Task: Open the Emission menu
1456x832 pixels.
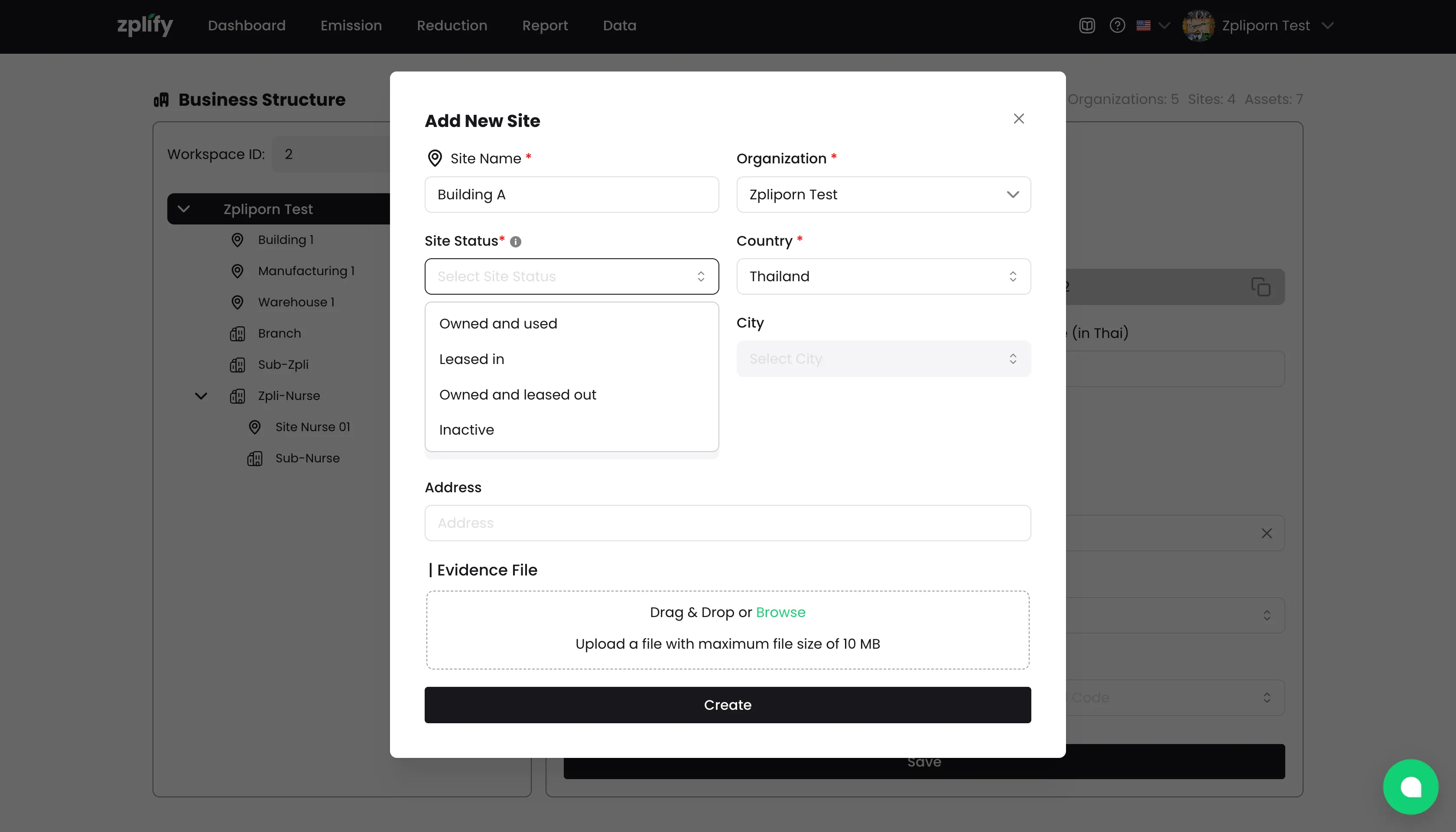Action: click(x=351, y=26)
